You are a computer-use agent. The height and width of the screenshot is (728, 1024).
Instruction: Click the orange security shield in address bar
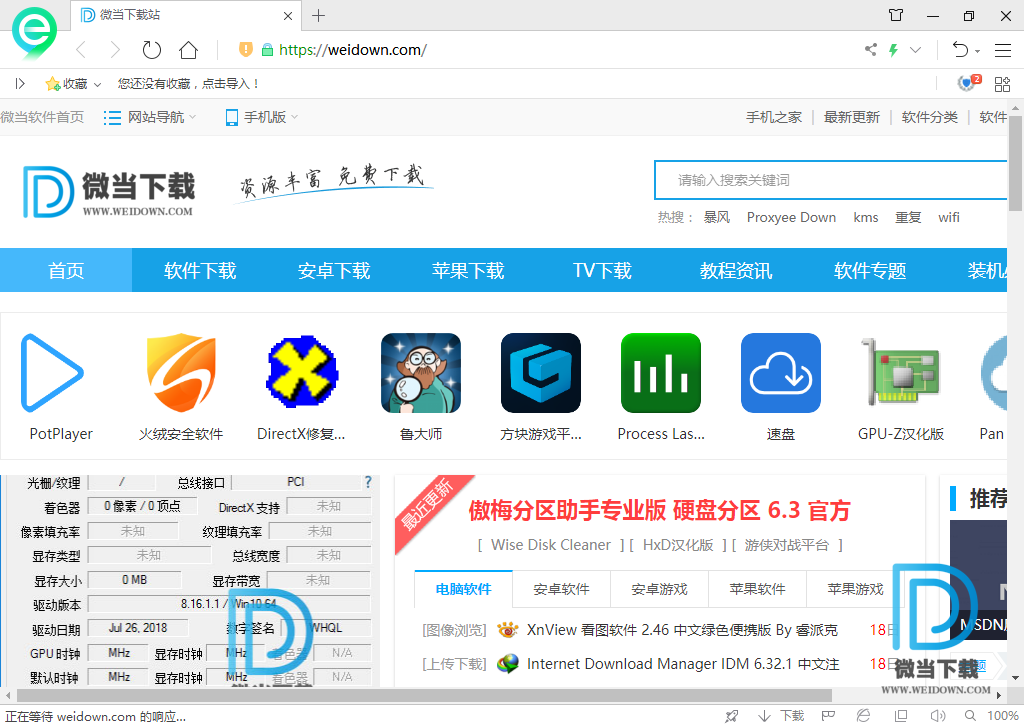coord(246,50)
